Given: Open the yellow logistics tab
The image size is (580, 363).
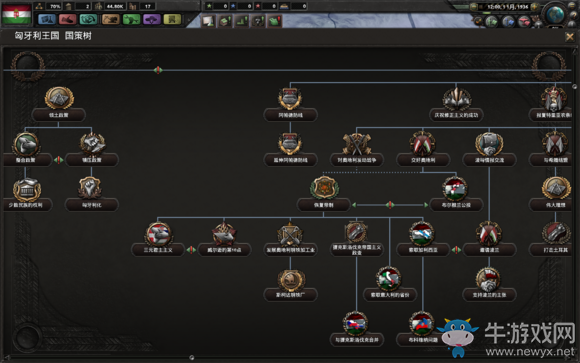Looking at the screenshot, I should 172,19.
